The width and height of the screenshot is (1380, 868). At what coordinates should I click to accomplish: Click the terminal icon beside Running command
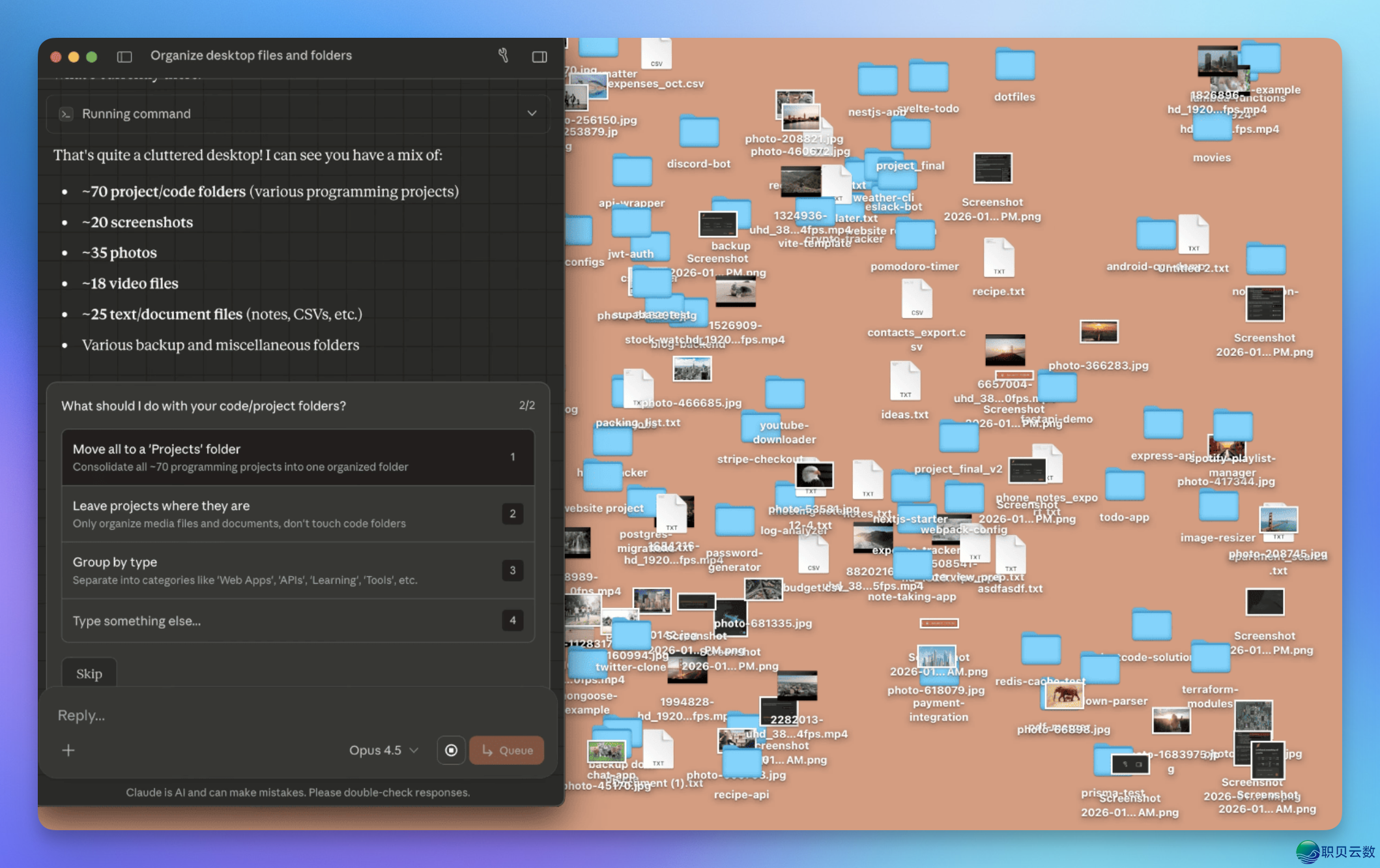tap(66, 114)
